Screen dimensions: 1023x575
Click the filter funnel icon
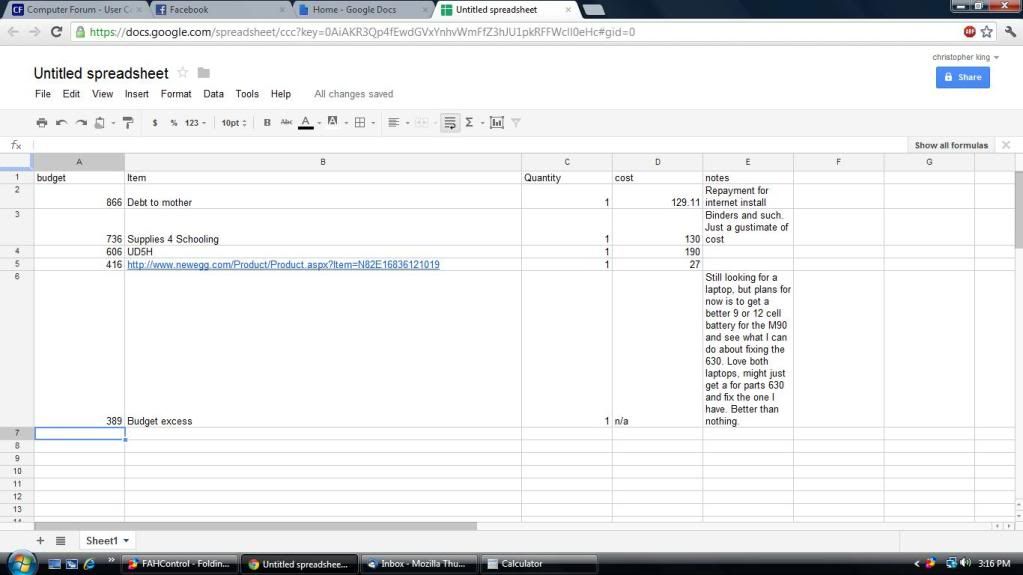pos(516,123)
